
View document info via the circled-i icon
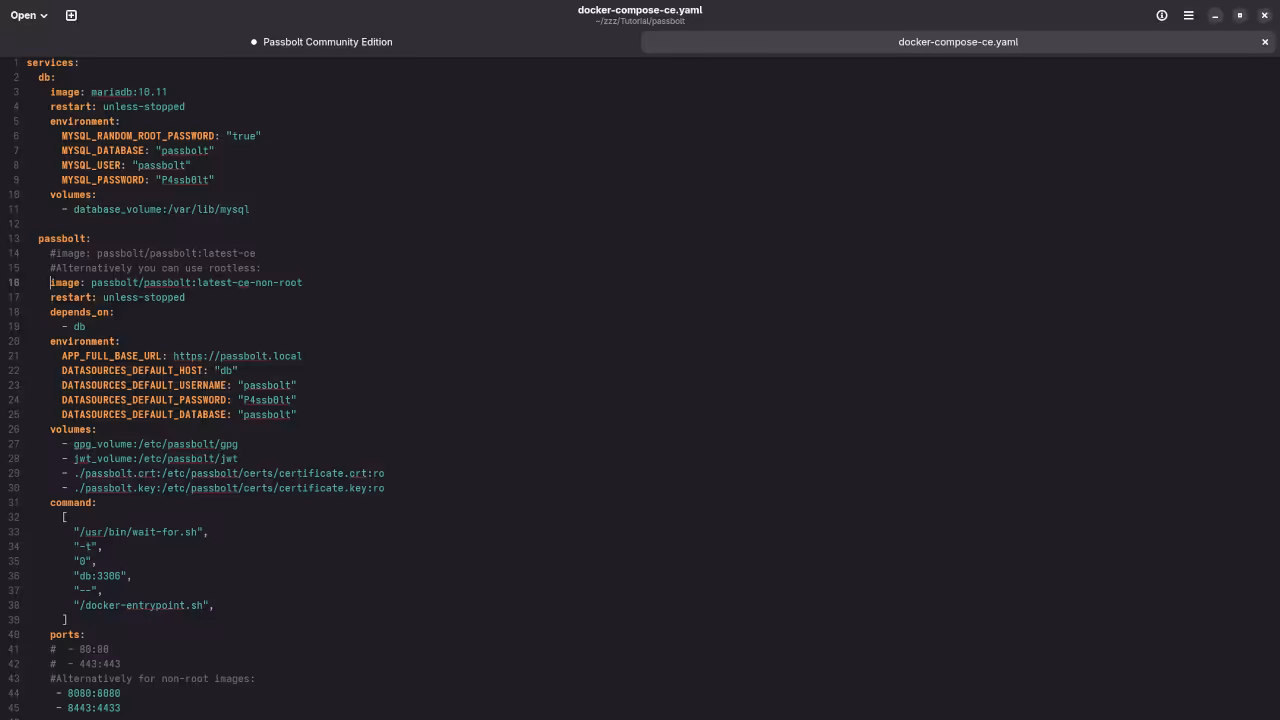(1161, 15)
